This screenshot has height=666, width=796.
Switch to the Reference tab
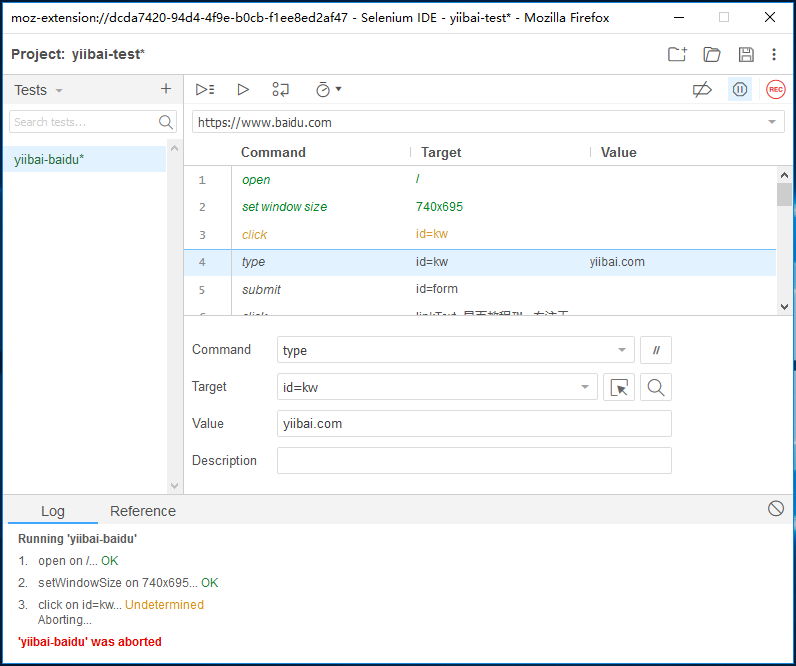pos(143,511)
